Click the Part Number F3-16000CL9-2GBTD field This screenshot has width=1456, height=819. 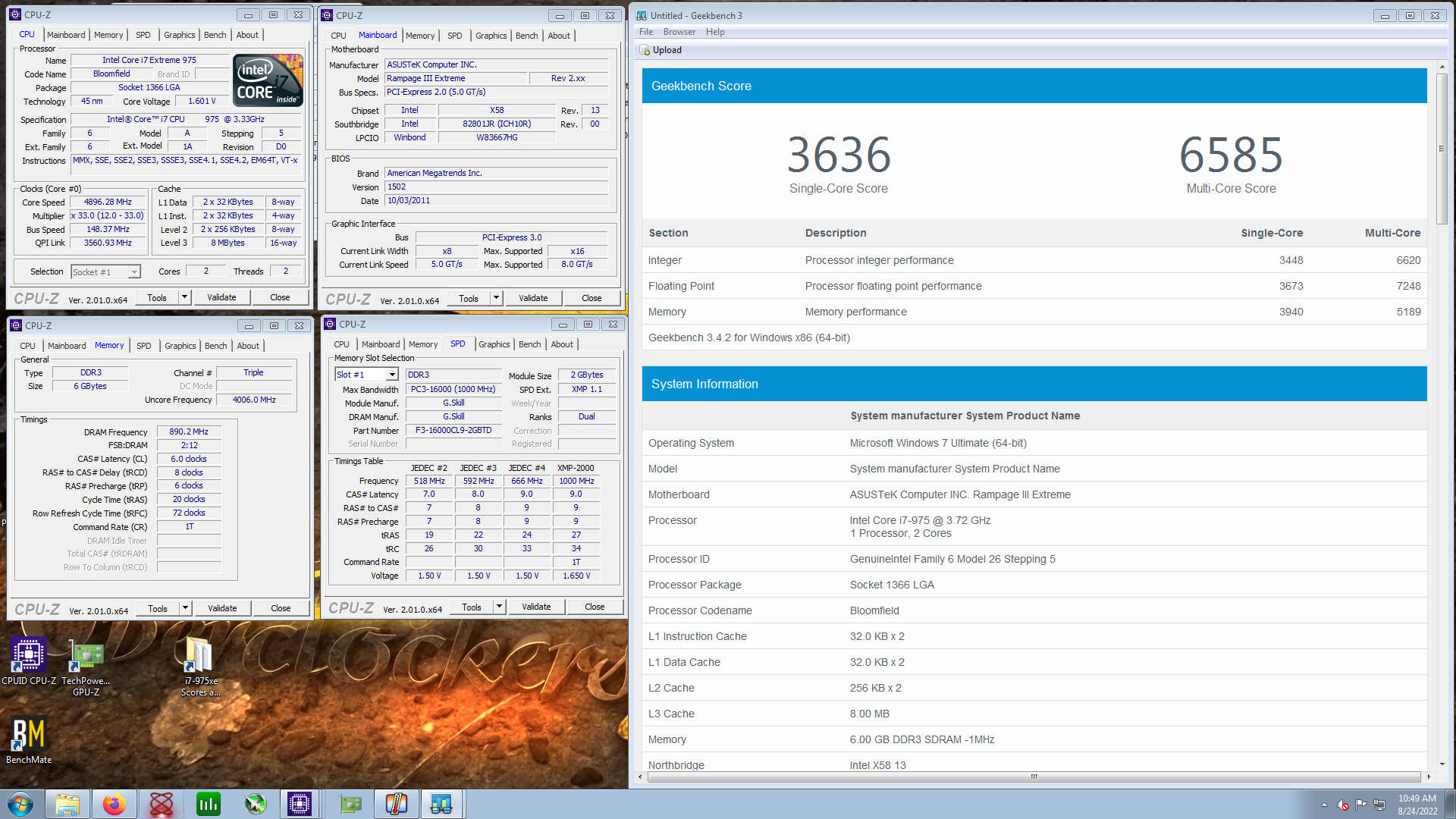pos(453,430)
